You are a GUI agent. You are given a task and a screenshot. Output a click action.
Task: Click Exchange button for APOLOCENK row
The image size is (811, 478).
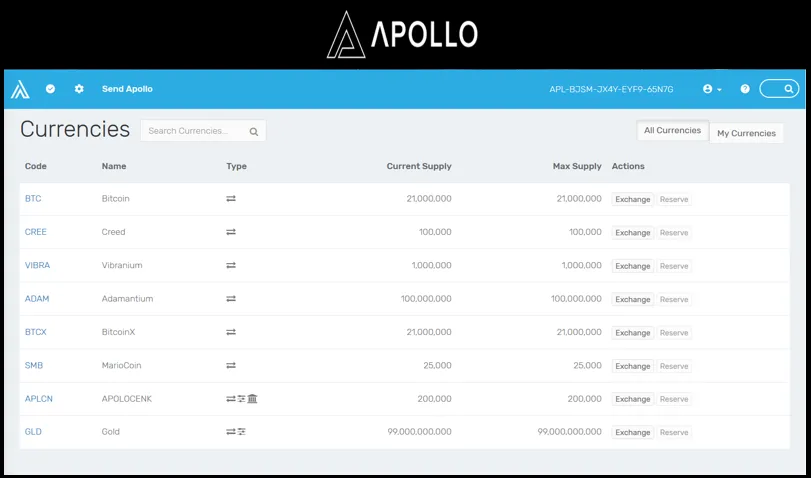point(633,399)
